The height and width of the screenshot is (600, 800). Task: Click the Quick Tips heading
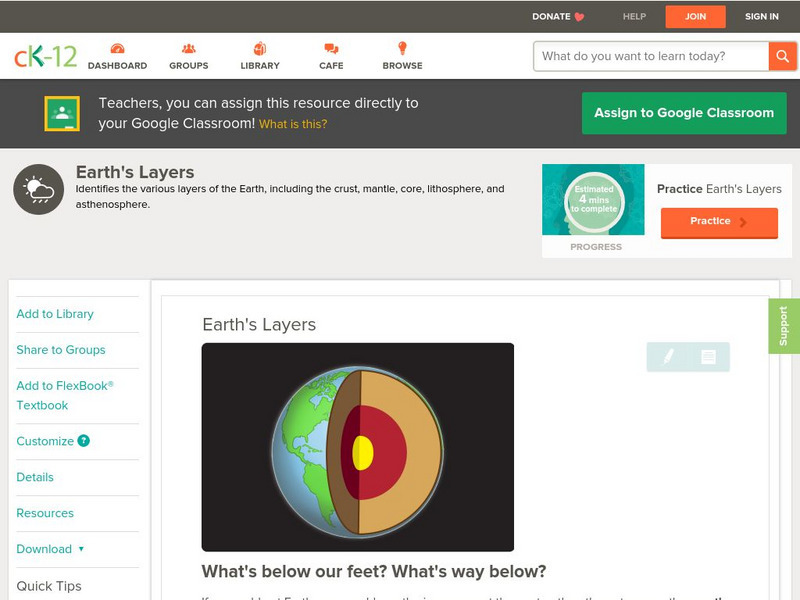49,586
